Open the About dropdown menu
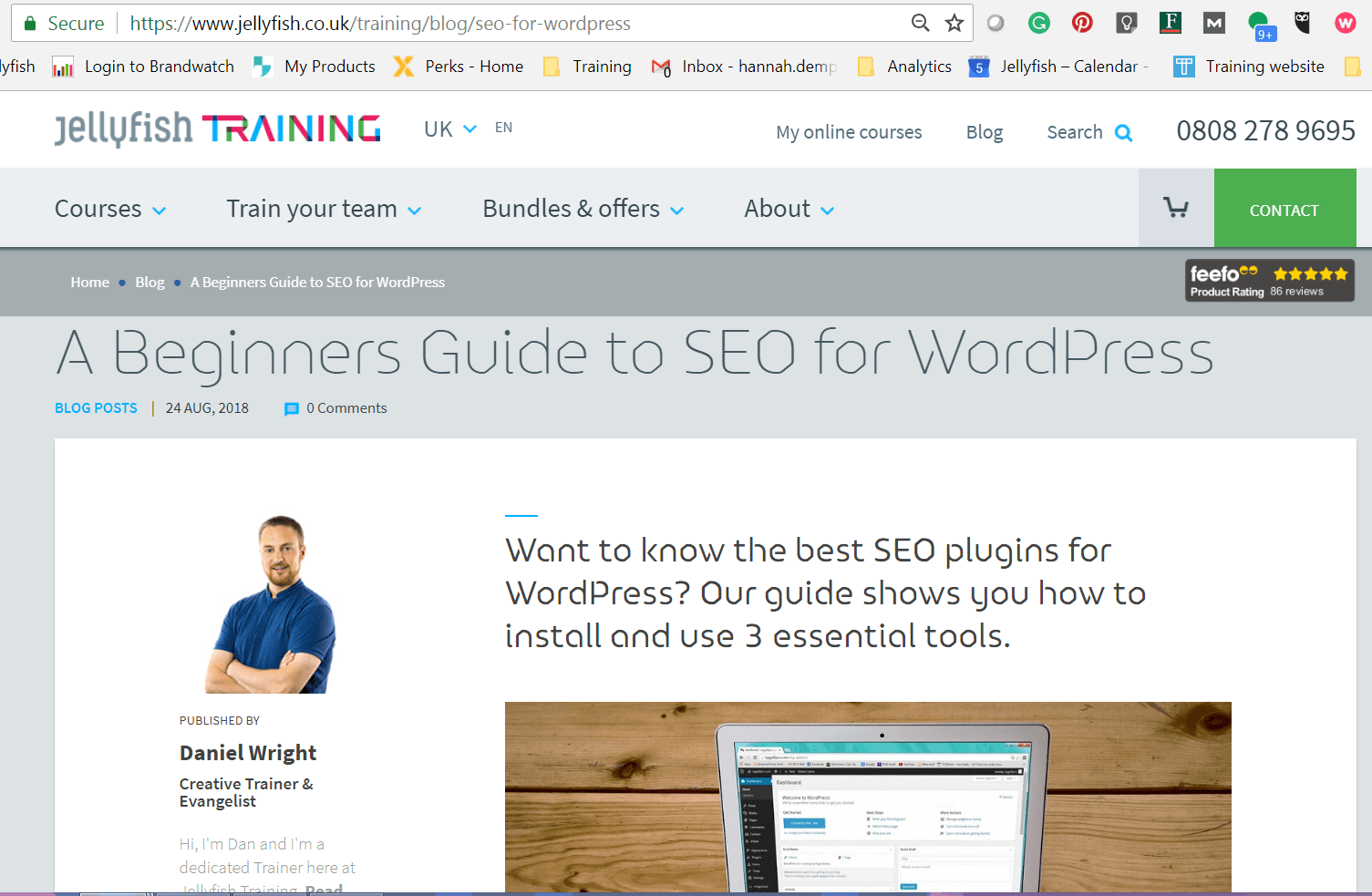The image size is (1372, 896). (x=789, y=210)
